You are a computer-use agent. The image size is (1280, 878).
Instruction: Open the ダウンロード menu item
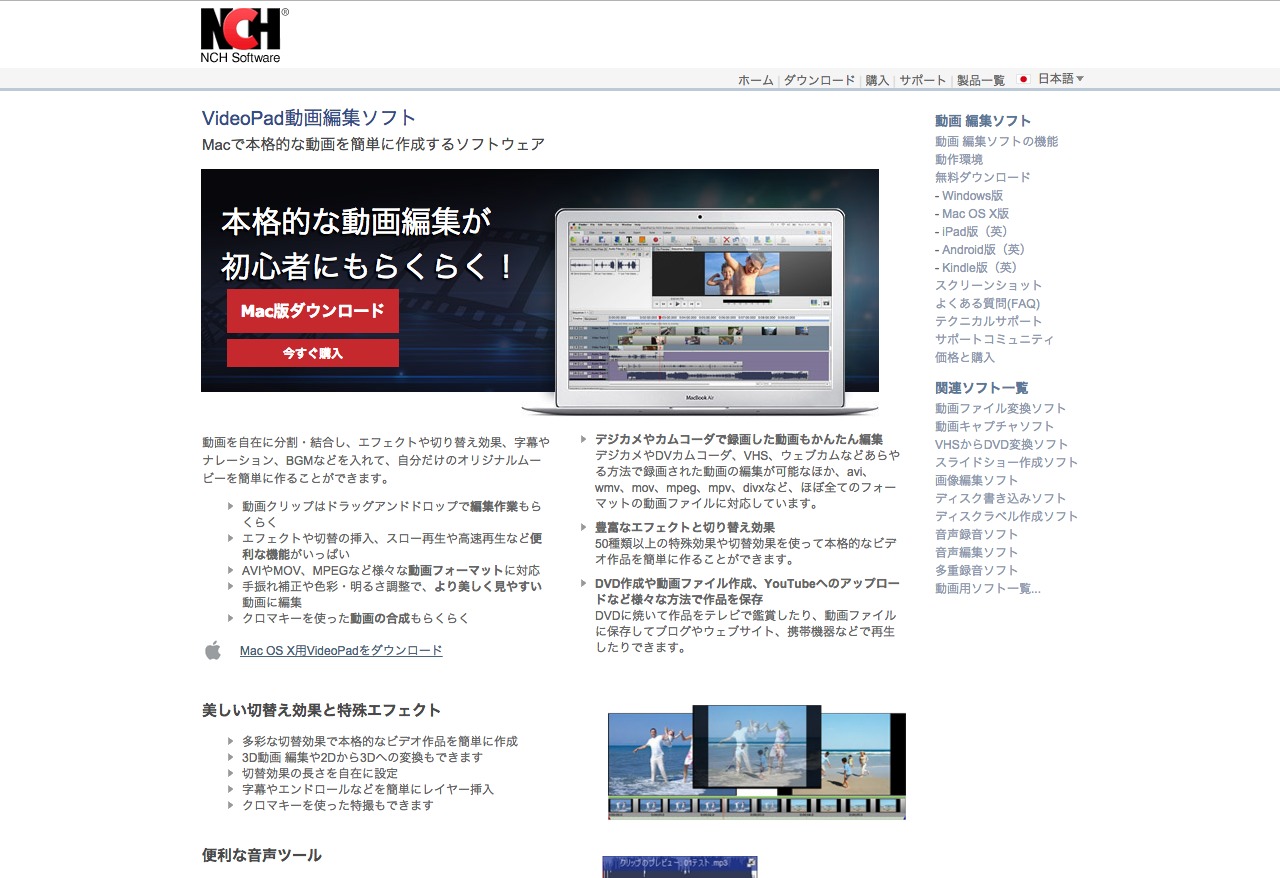pos(819,80)
